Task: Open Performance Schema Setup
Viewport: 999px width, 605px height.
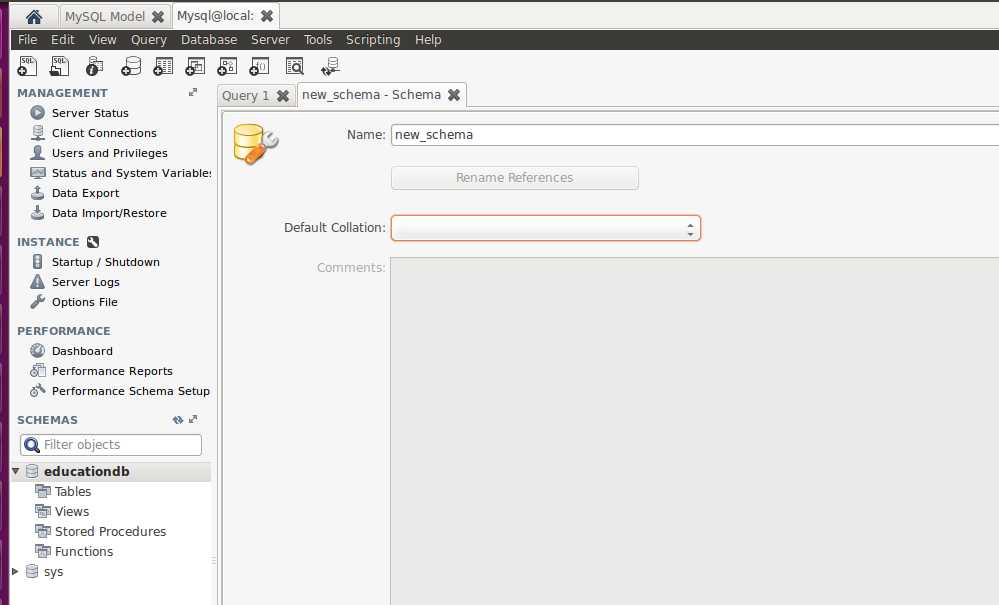Action: coord(131,392)
